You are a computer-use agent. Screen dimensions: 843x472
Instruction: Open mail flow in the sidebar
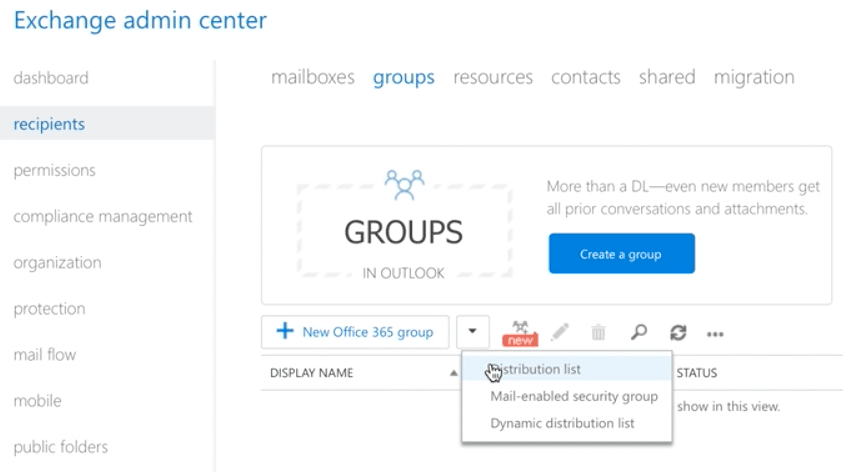coord(45,355)
